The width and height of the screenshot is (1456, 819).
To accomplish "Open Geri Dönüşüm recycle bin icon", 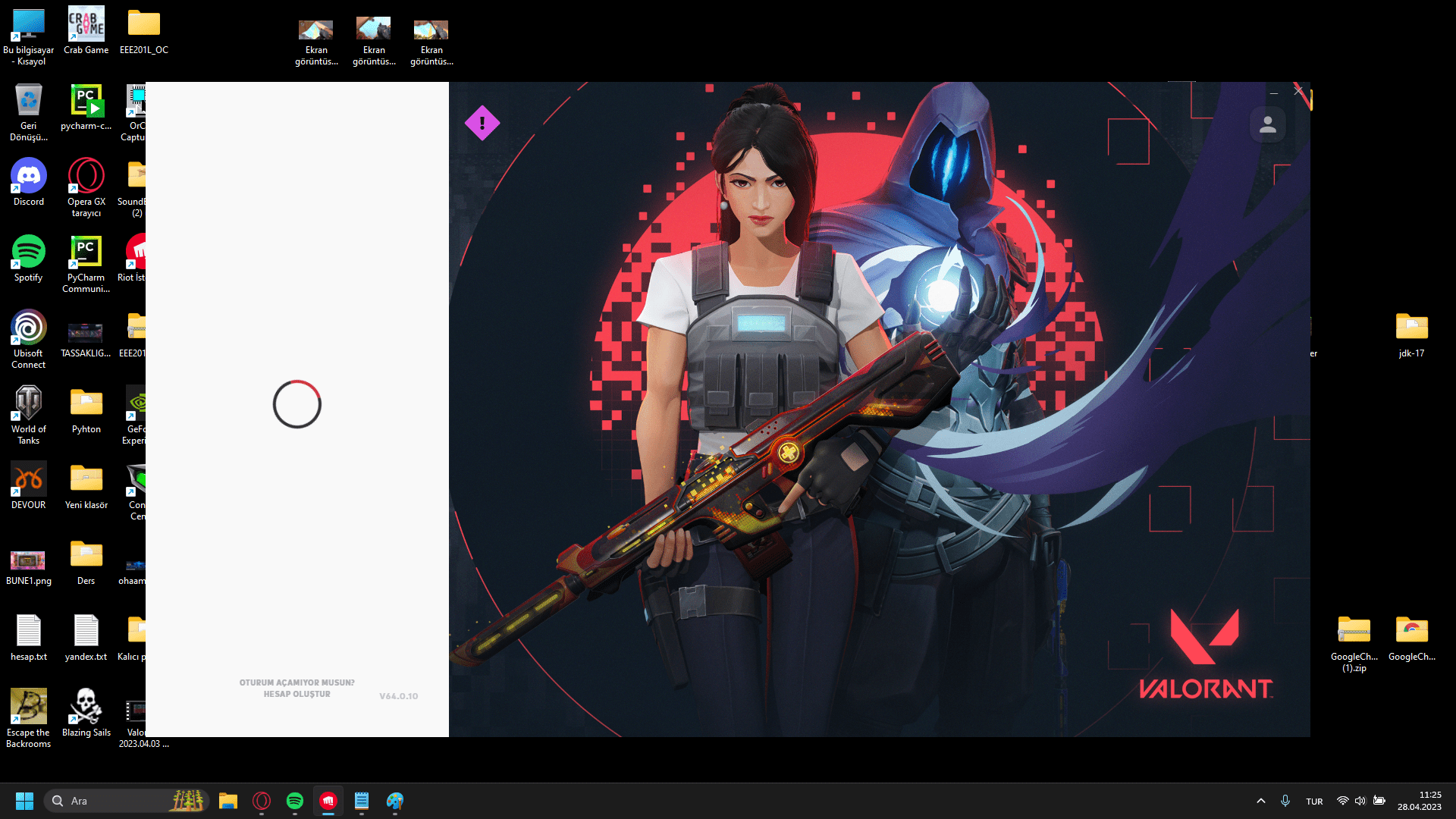I will pyautogui.click(x=29, y=112).
